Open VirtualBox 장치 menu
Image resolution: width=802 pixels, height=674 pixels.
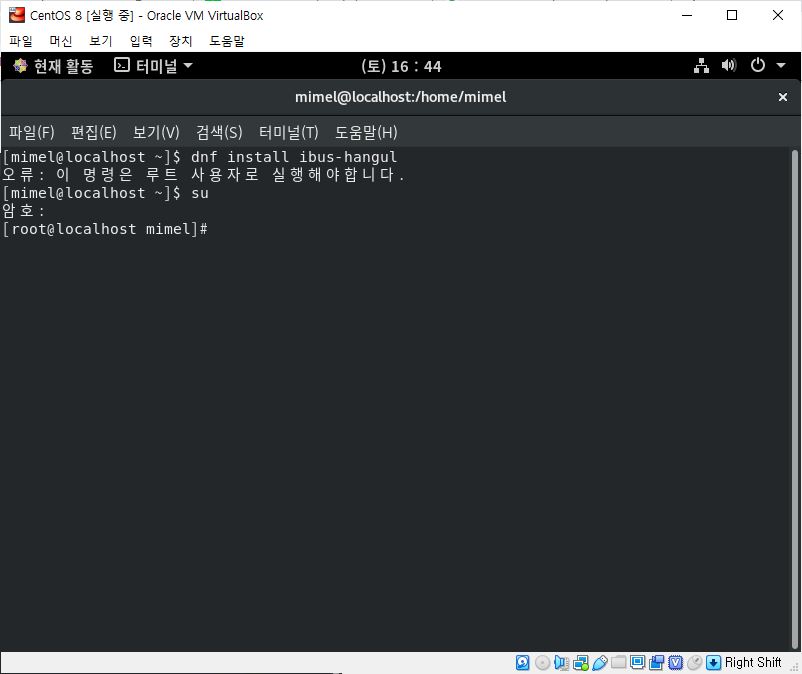(x=181, y=41)
